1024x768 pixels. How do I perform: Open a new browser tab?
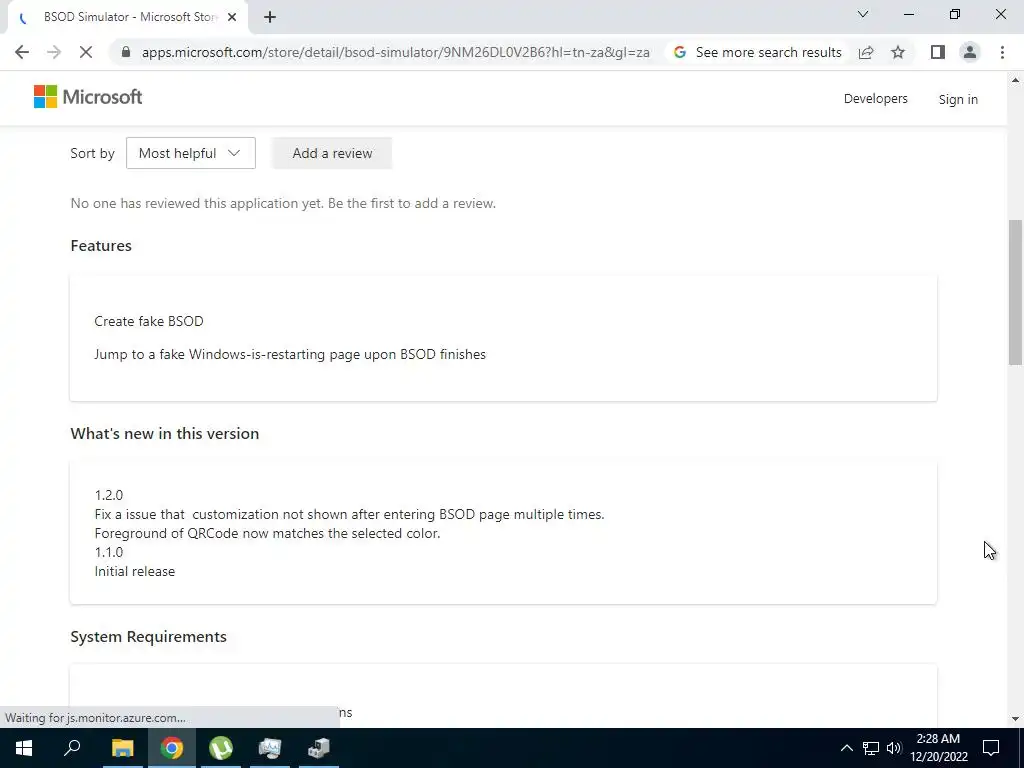[x=270, y=17]
